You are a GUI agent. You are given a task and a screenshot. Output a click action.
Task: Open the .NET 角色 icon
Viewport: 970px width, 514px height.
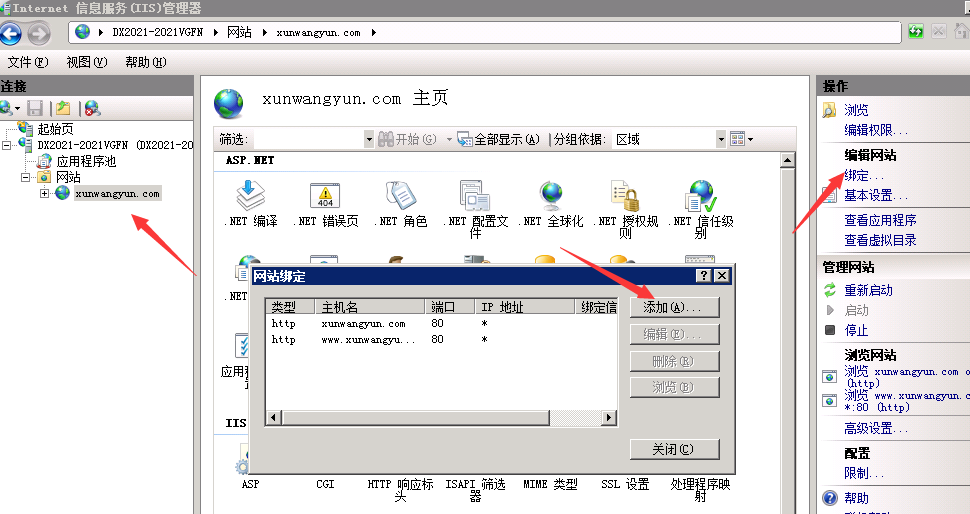400,195
